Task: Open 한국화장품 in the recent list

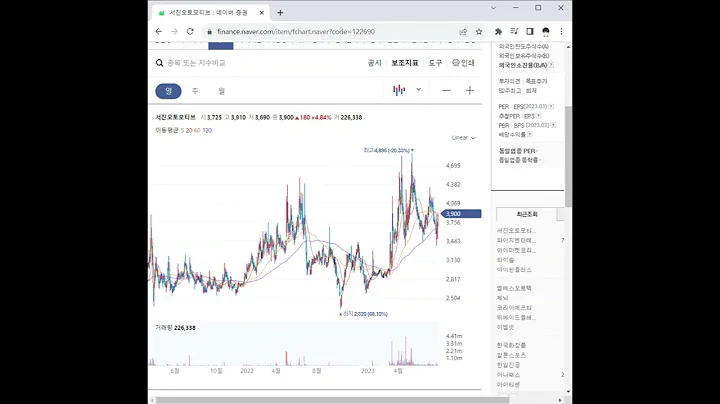Action: tap(511, 345)
